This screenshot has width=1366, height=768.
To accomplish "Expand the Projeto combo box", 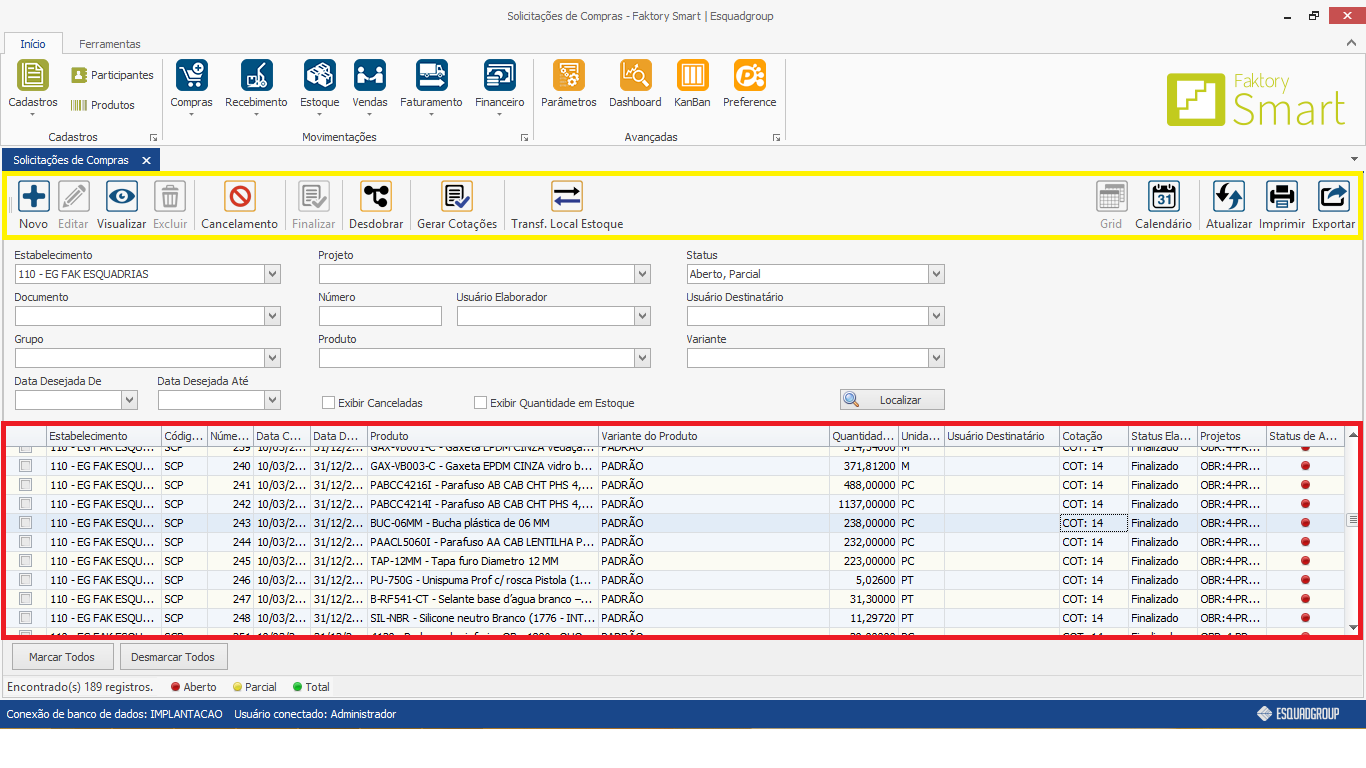I will (x=642, y=274).
